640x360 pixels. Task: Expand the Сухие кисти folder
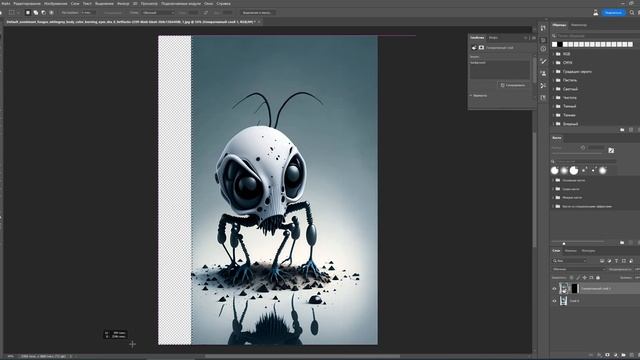click(553, 189)
